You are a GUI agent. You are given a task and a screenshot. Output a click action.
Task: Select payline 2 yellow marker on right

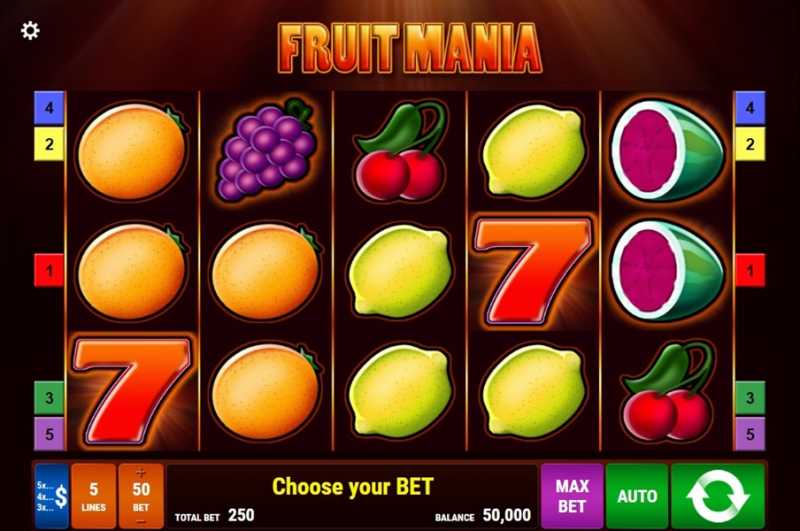click(x=750, y=144)
